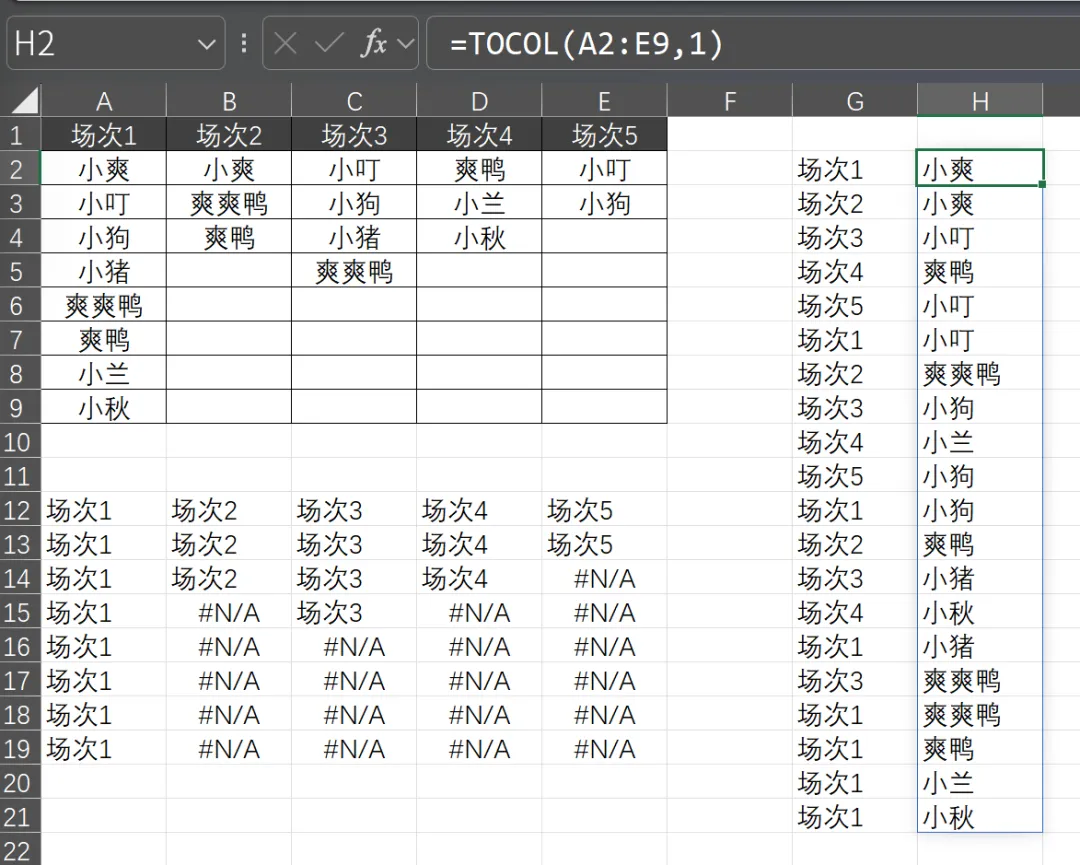Click header cell 场次3 in C1
Image resolution: width=1080 pixels, height=865 pixels.
click(x=354, y=135)
